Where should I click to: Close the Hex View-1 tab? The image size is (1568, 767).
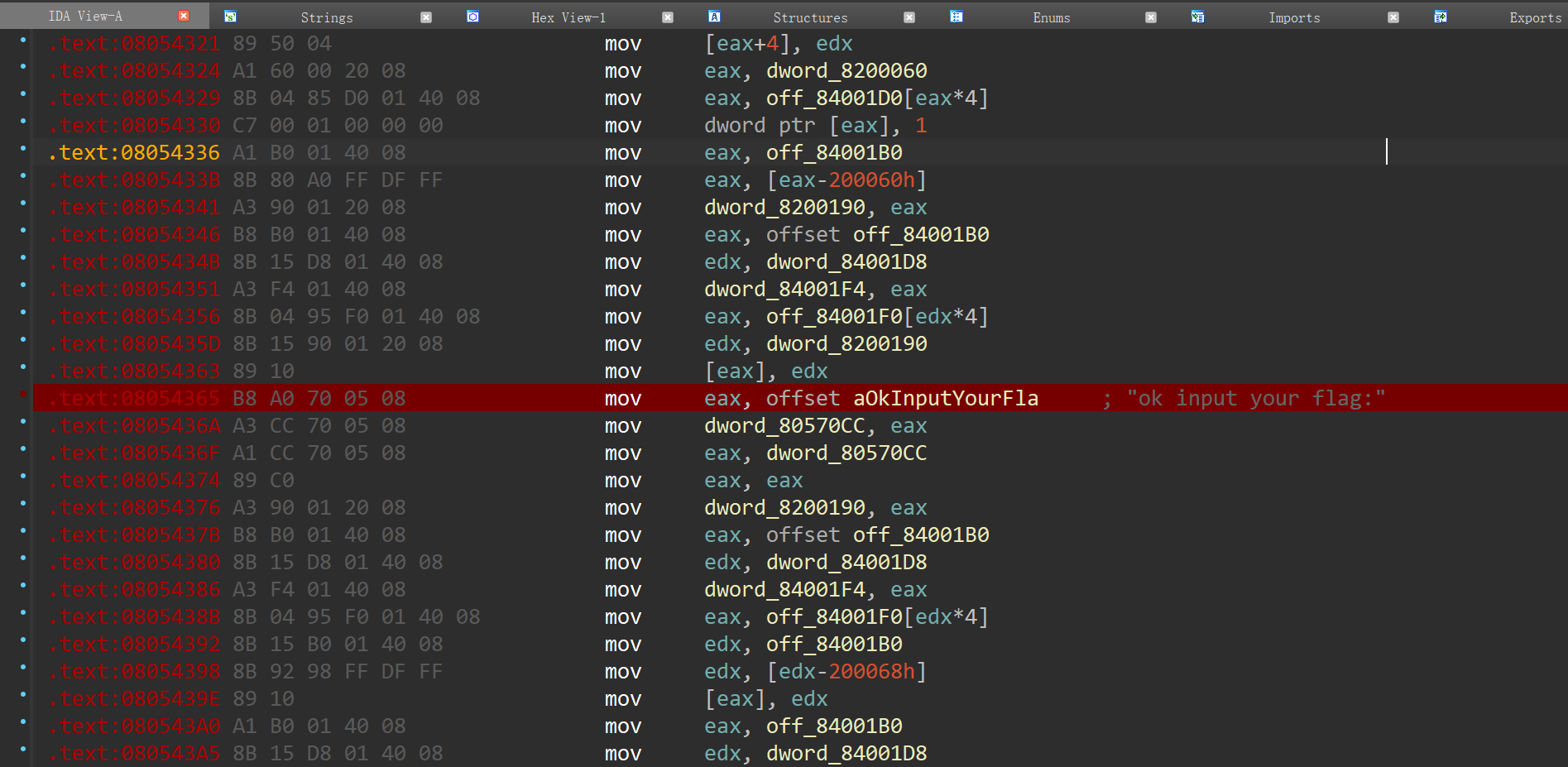tap(668, 17)
